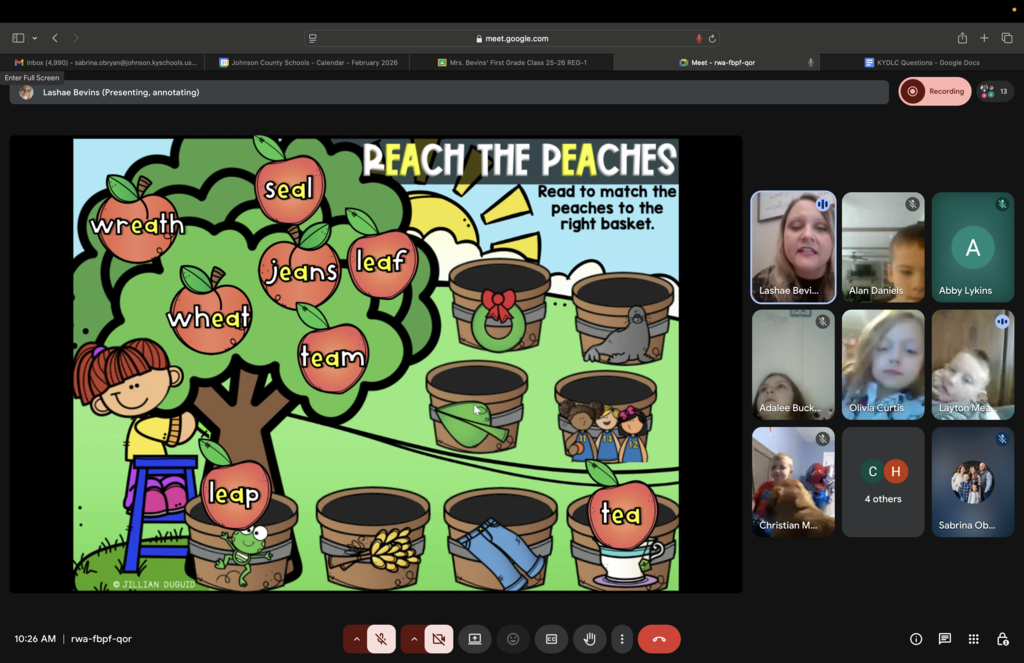Screen dimensions: 1024x663
Task: Open the chat with everyone panel
Action: pos(945,639)
